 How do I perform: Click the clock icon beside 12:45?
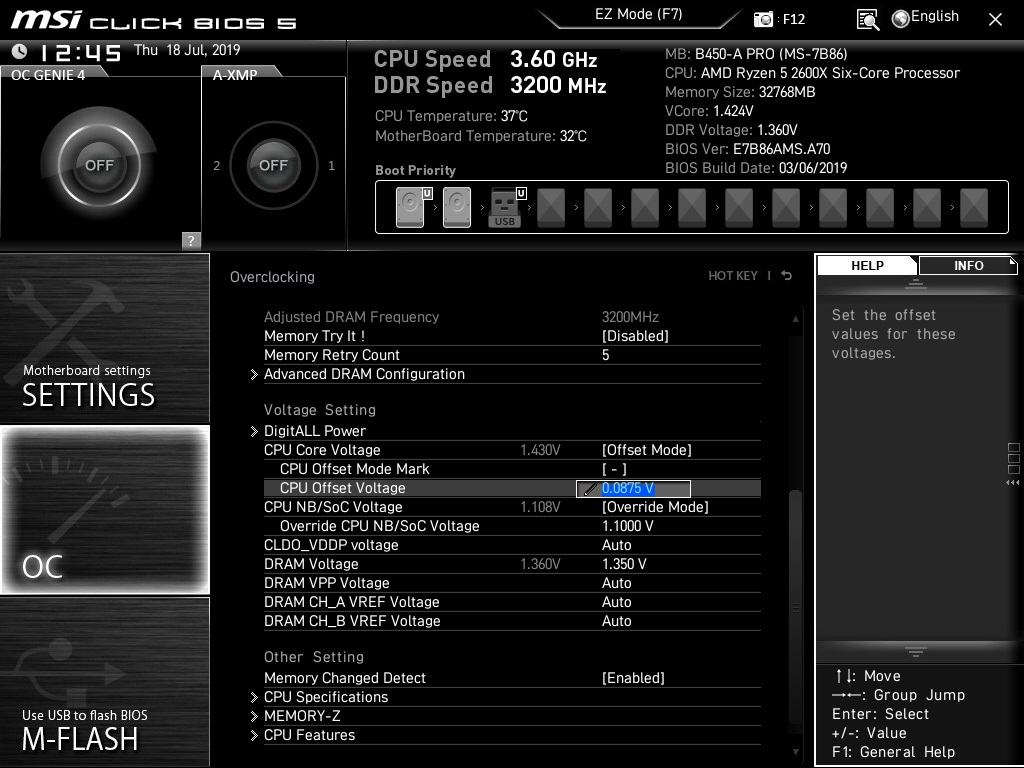19,51
